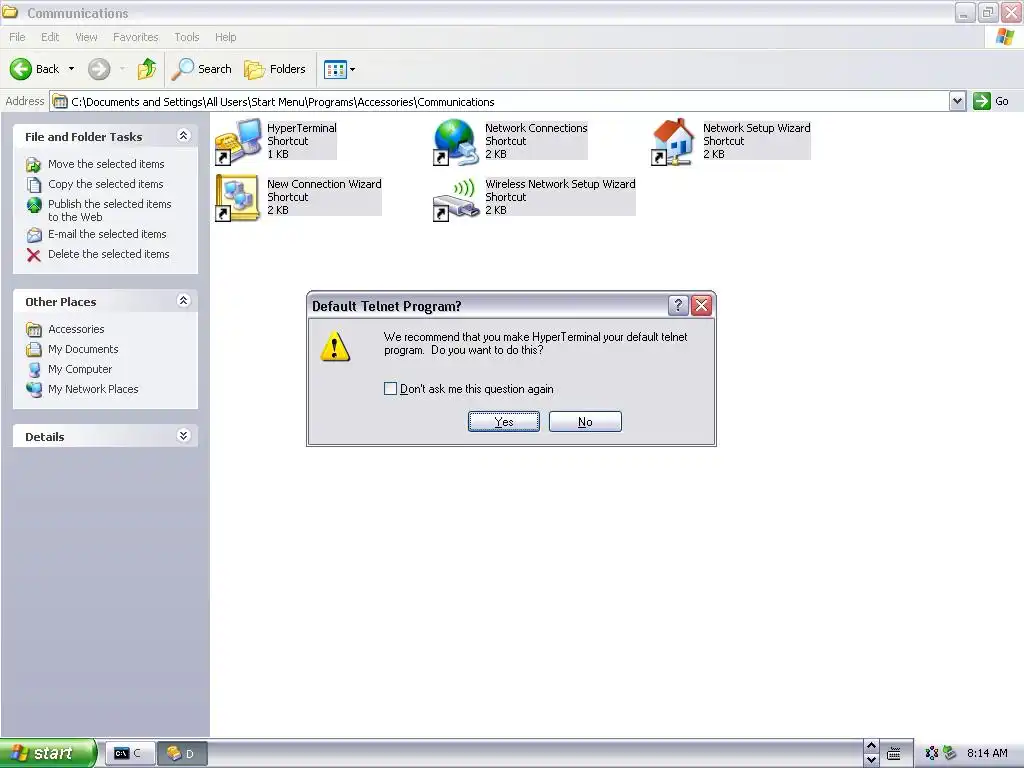Click the Wireless Network Setup Wizard name
1024x768 pixels.
pyautogui.click(x=560, y=184)
